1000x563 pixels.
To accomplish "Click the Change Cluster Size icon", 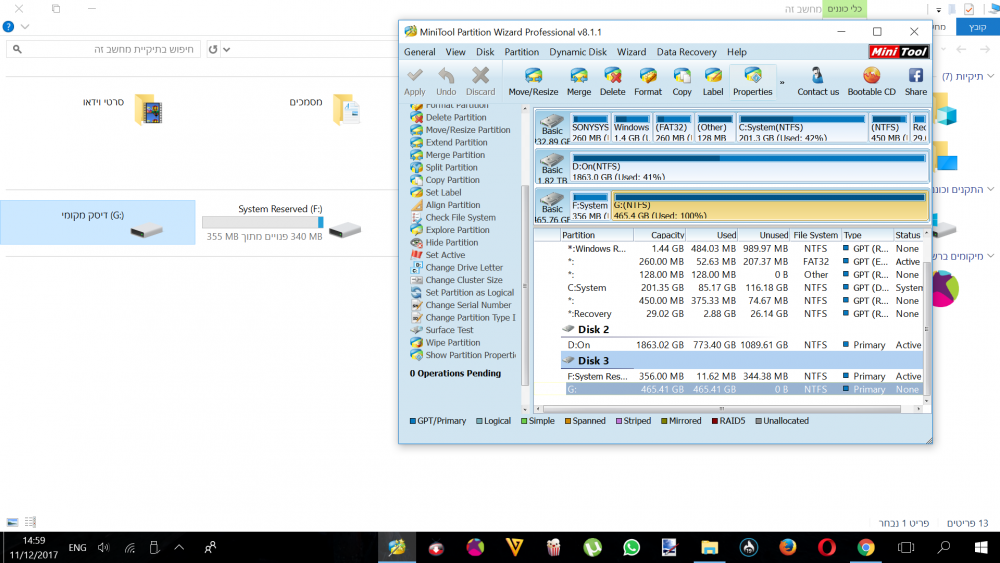I will click(x=416, y=280).
